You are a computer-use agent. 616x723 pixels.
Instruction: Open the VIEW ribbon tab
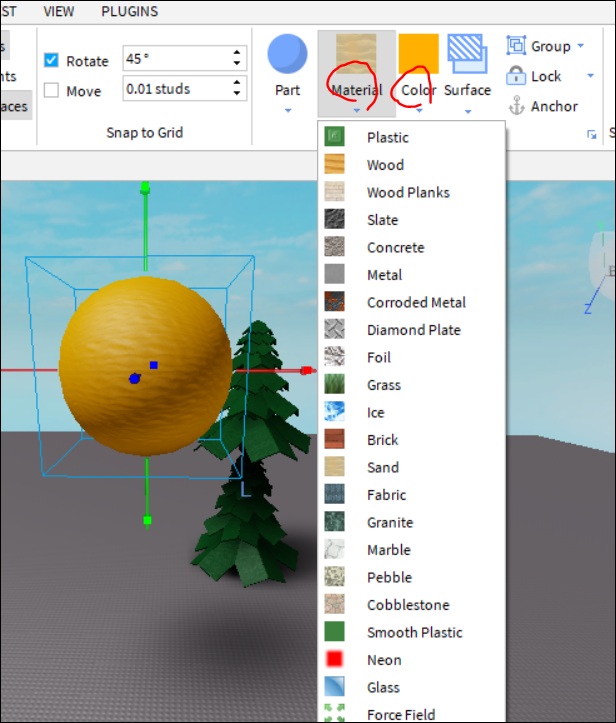click(x=59, y=12)
